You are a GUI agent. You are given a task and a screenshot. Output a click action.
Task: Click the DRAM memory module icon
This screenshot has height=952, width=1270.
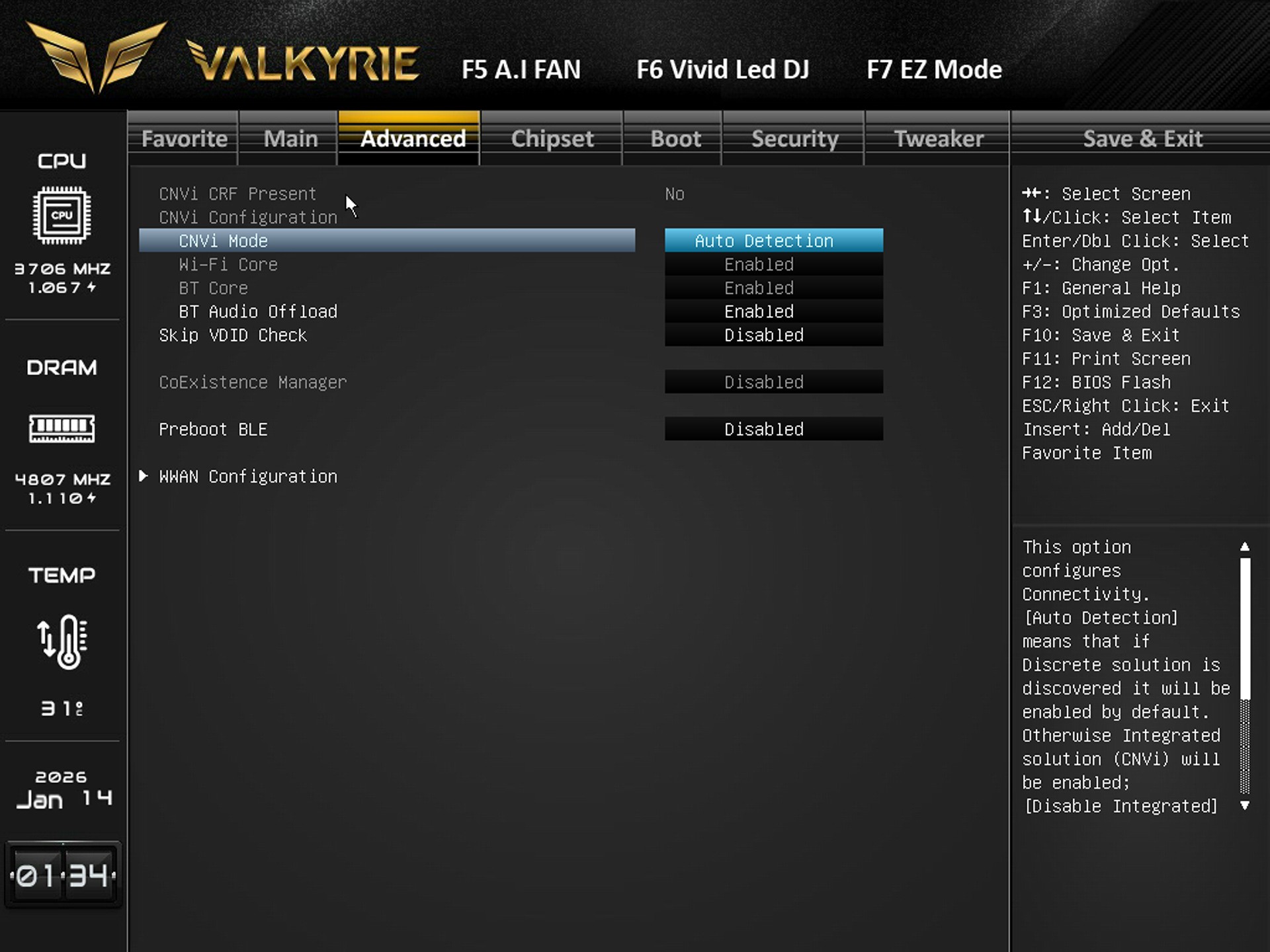click(62, 428)
